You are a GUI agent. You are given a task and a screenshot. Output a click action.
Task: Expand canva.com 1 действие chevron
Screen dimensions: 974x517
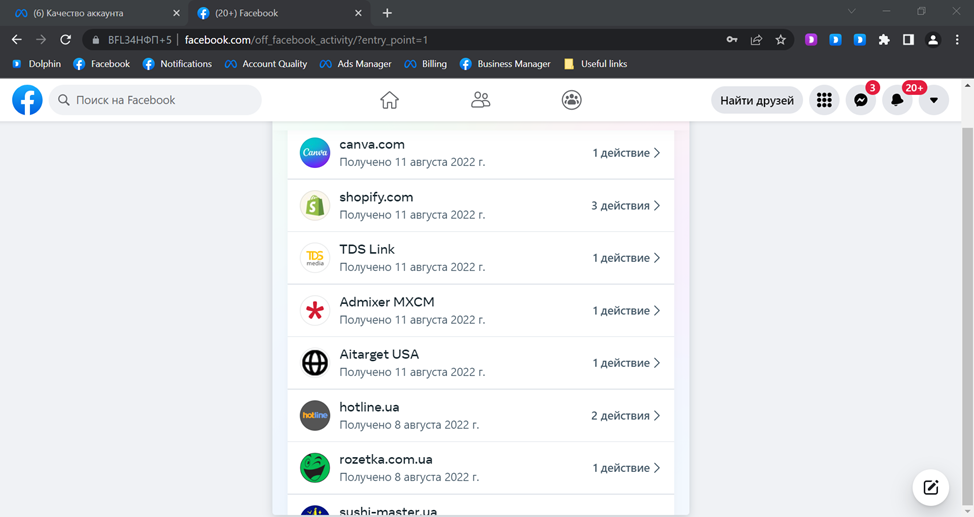click(657, 153)
